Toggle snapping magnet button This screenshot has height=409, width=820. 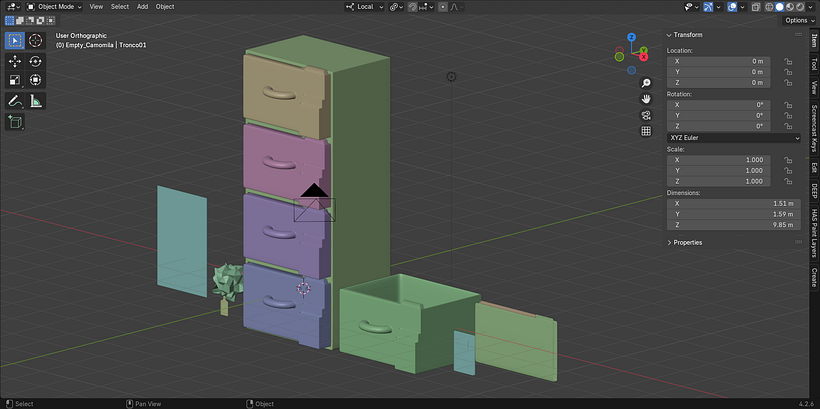tap(413, 7)
